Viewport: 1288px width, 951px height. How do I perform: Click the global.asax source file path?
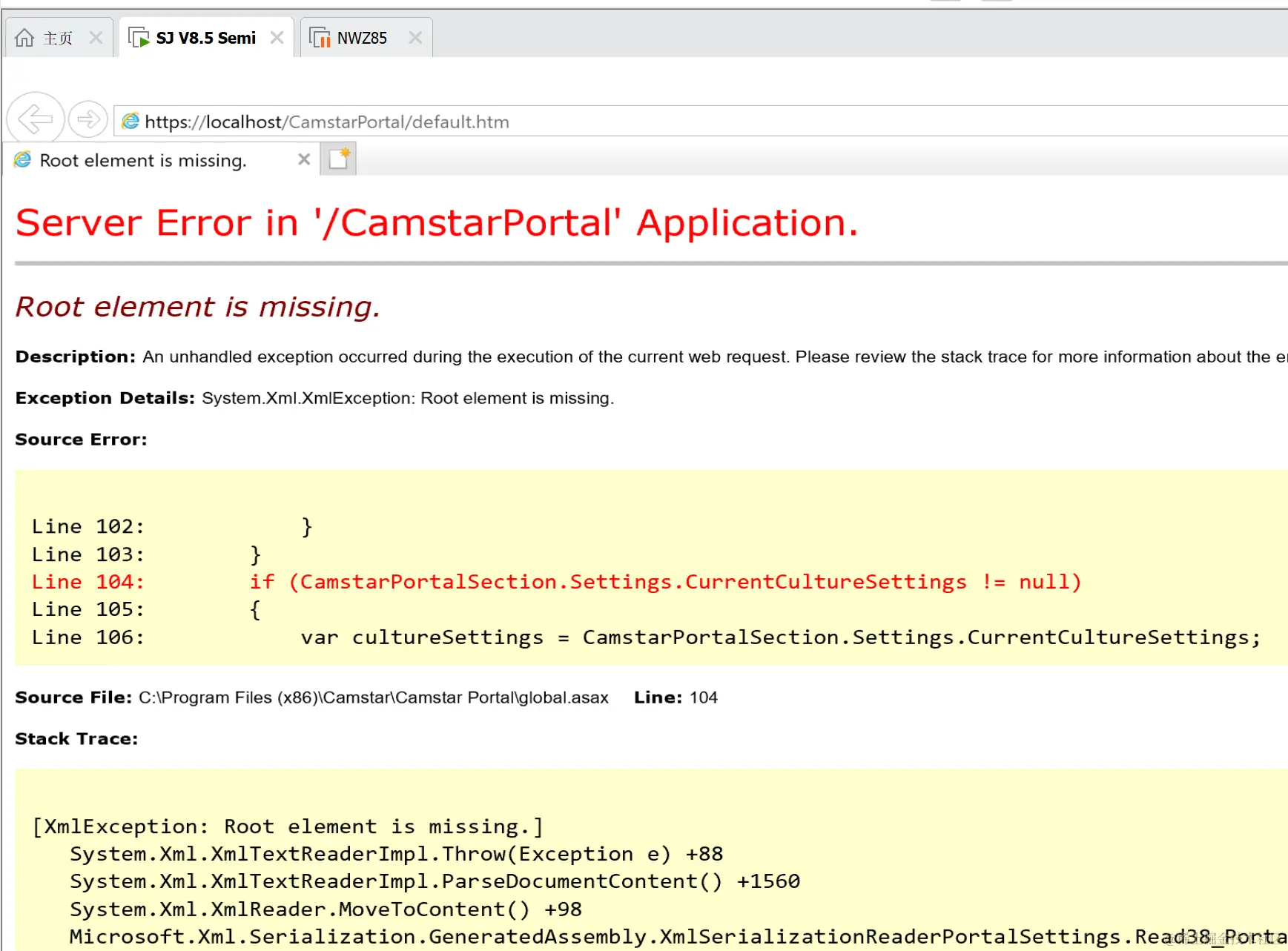click(374, 697)
